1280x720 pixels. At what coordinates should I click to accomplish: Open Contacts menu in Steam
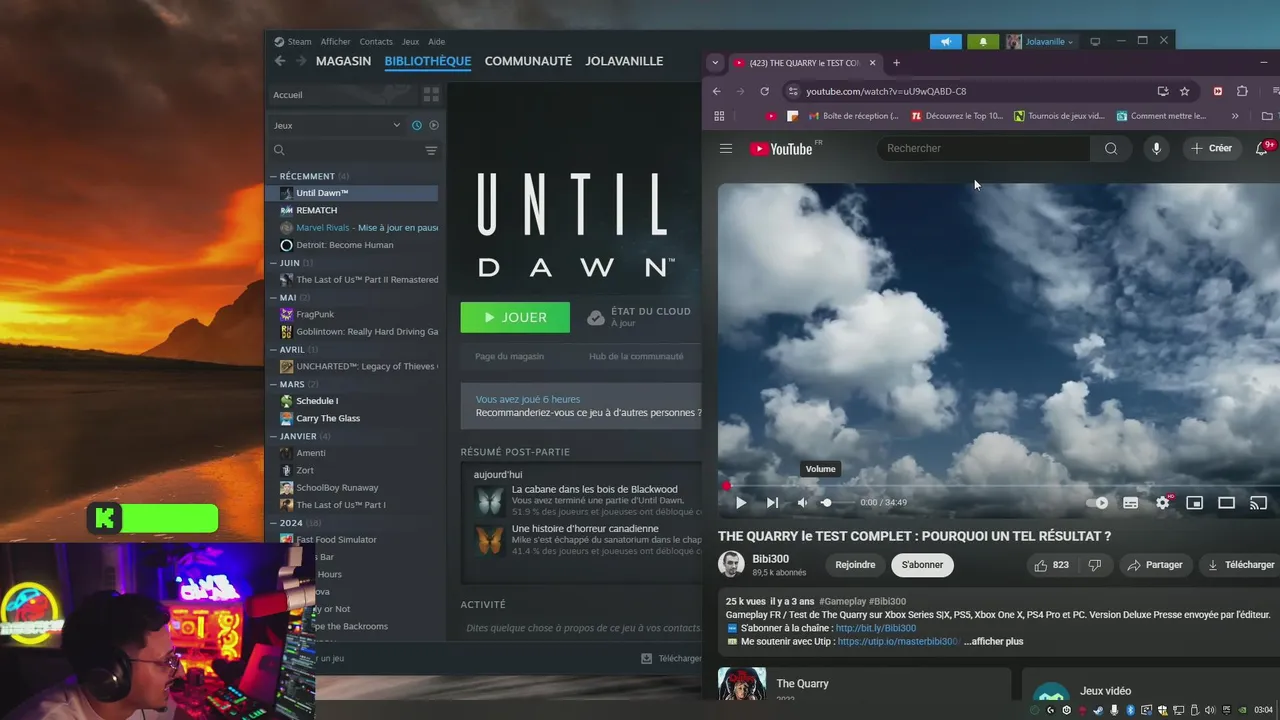[x=376, y=42]
